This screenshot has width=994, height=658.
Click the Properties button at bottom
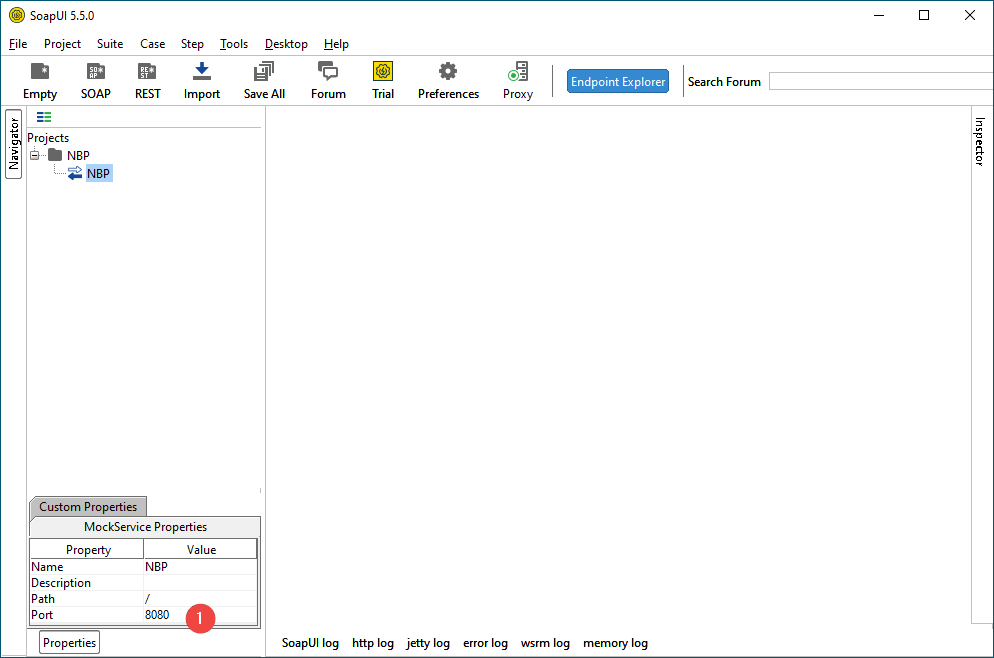[x=70, y=643]
